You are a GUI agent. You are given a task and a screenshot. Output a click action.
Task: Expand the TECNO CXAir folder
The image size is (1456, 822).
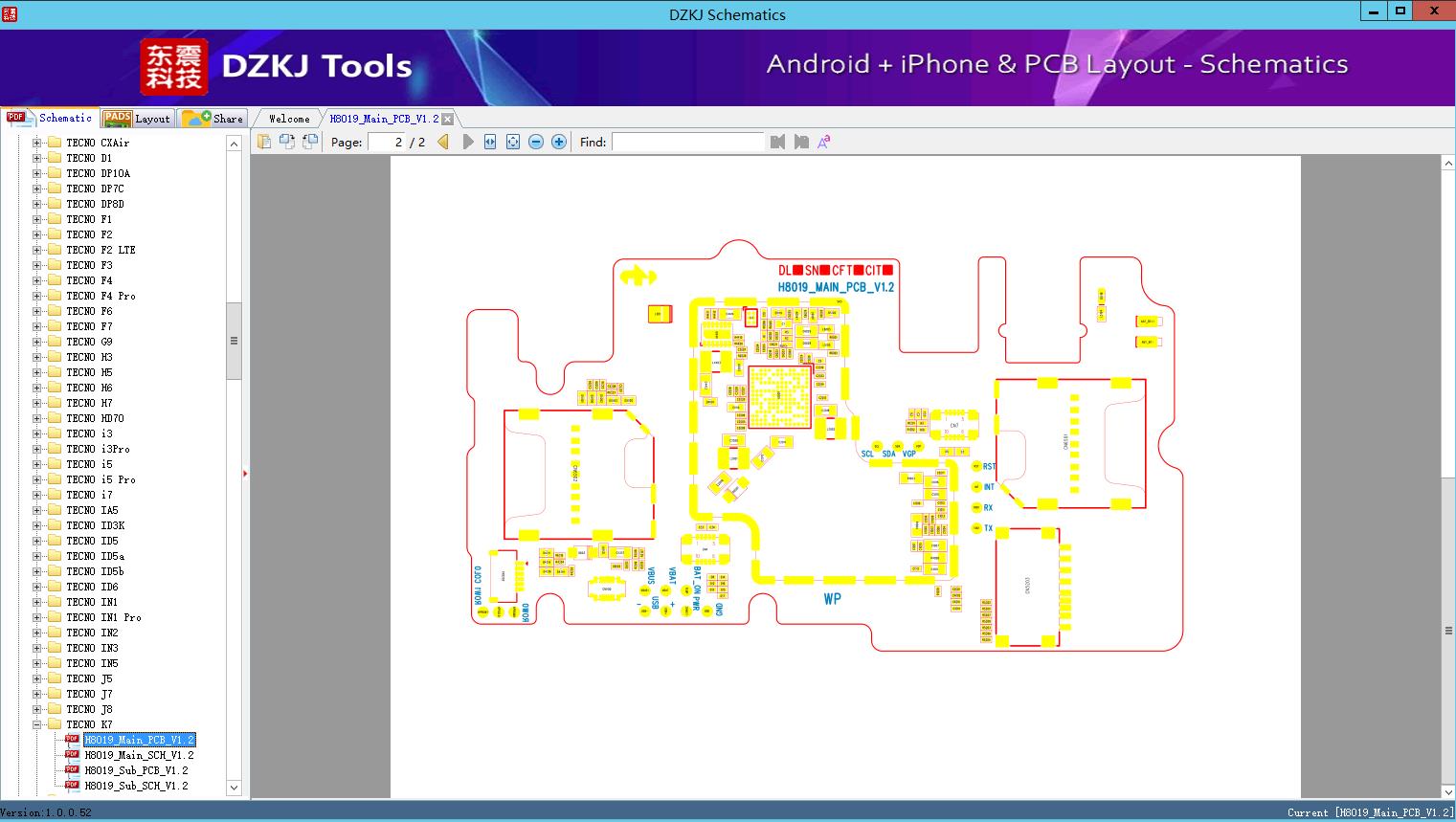[36, 143]
